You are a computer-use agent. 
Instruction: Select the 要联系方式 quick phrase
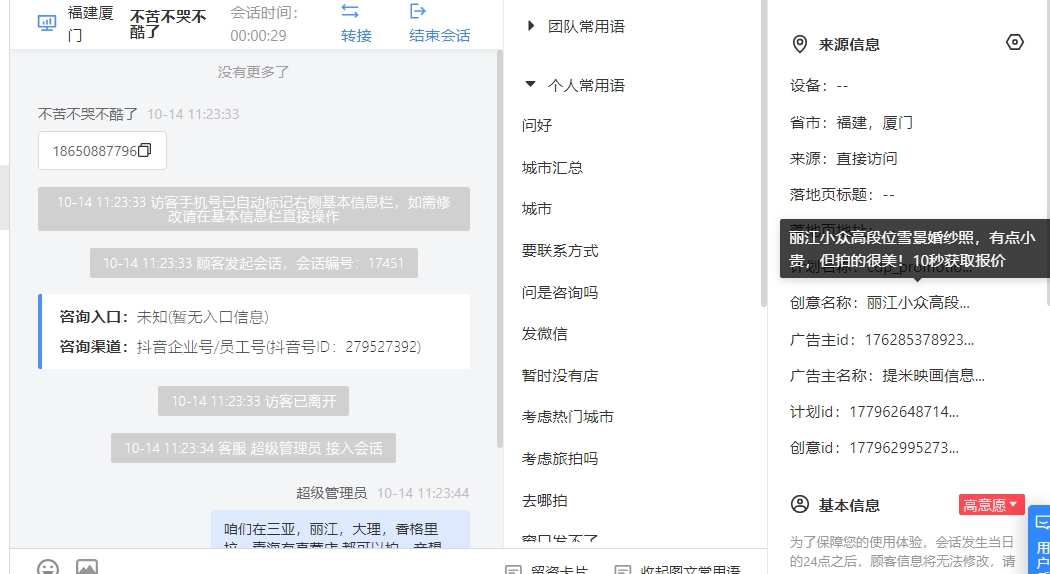[x=560, y=250]
